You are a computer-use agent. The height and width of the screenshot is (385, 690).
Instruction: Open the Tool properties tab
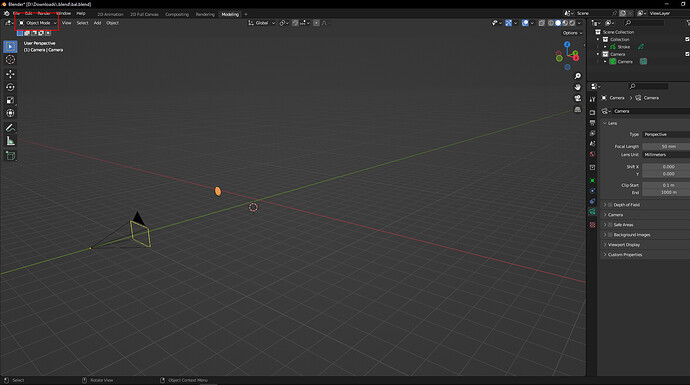(592, 100)
